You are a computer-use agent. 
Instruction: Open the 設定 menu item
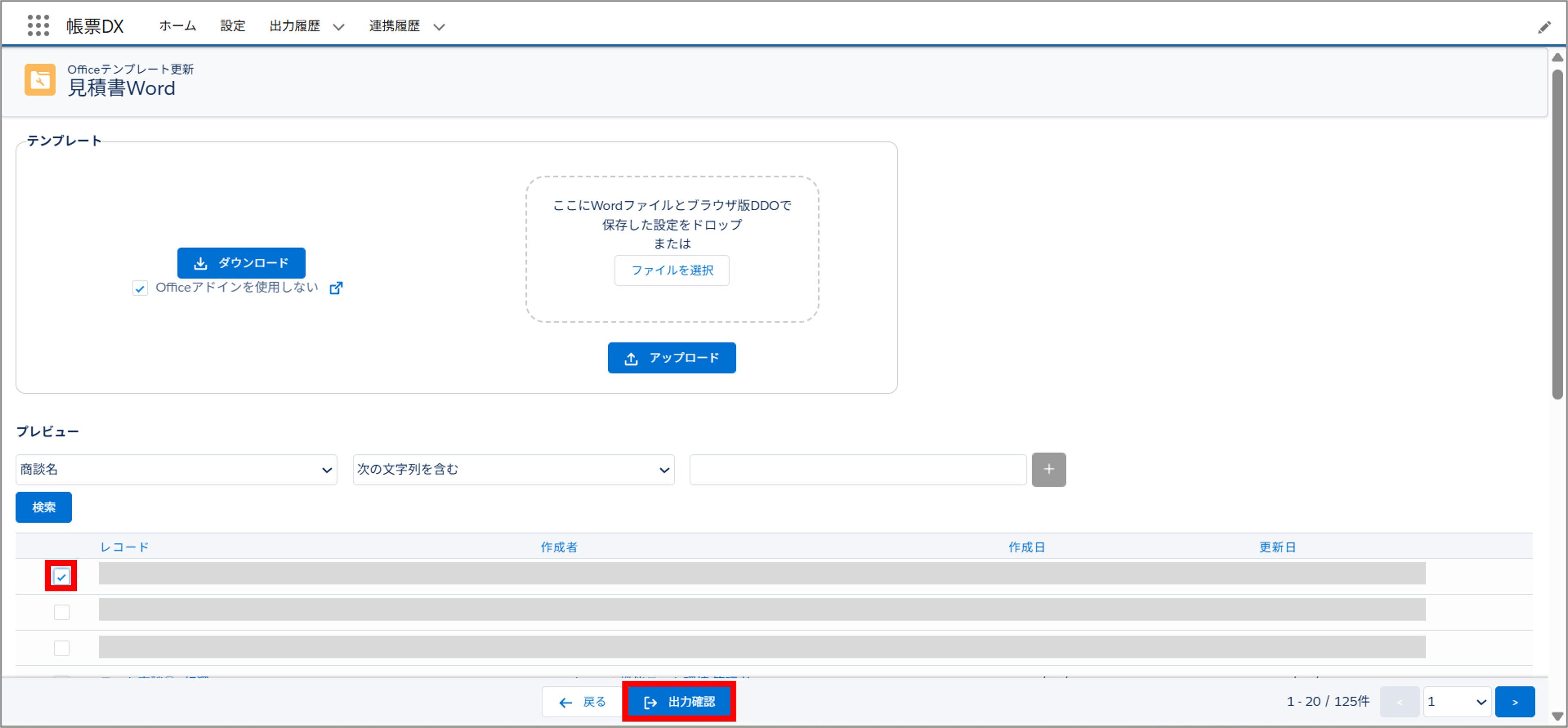pos(232,25)
